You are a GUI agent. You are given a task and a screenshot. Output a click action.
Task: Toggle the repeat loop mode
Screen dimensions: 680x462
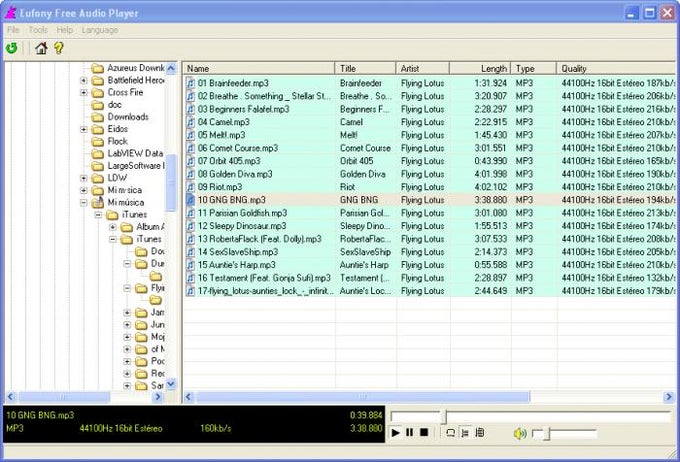(450, 433)
